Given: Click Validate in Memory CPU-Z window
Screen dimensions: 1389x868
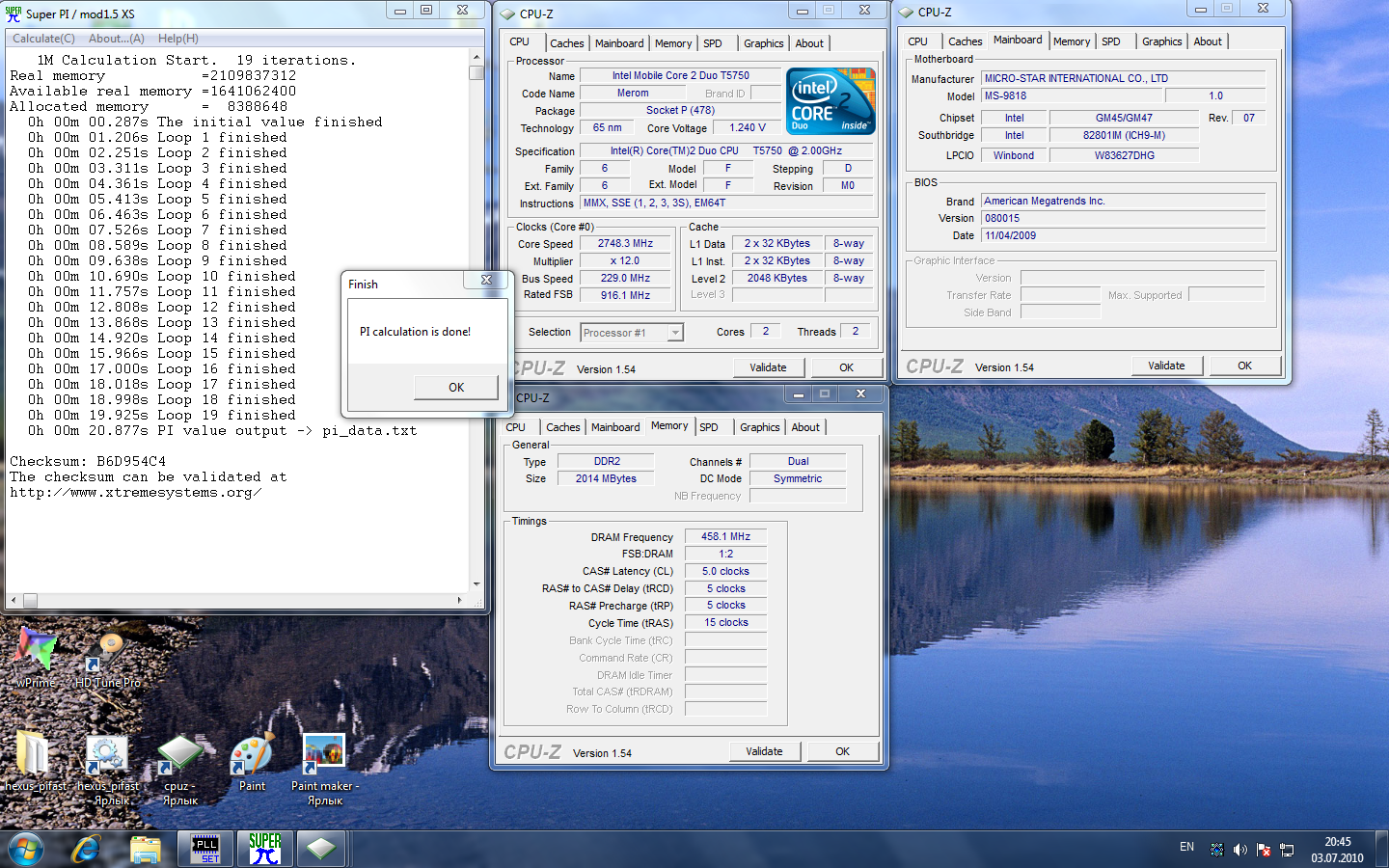Looking at the screenshot, I should (x=764, y=751).
